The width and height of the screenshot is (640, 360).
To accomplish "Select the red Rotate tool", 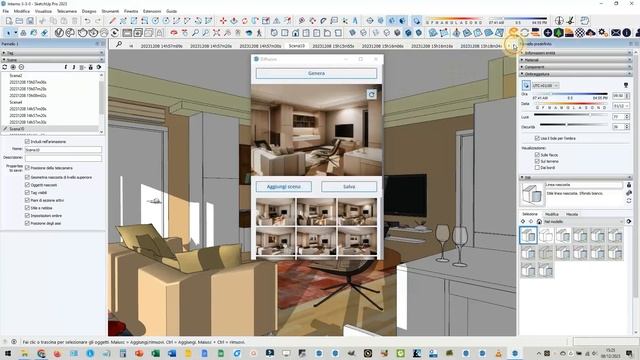I will tap(244, 21).
